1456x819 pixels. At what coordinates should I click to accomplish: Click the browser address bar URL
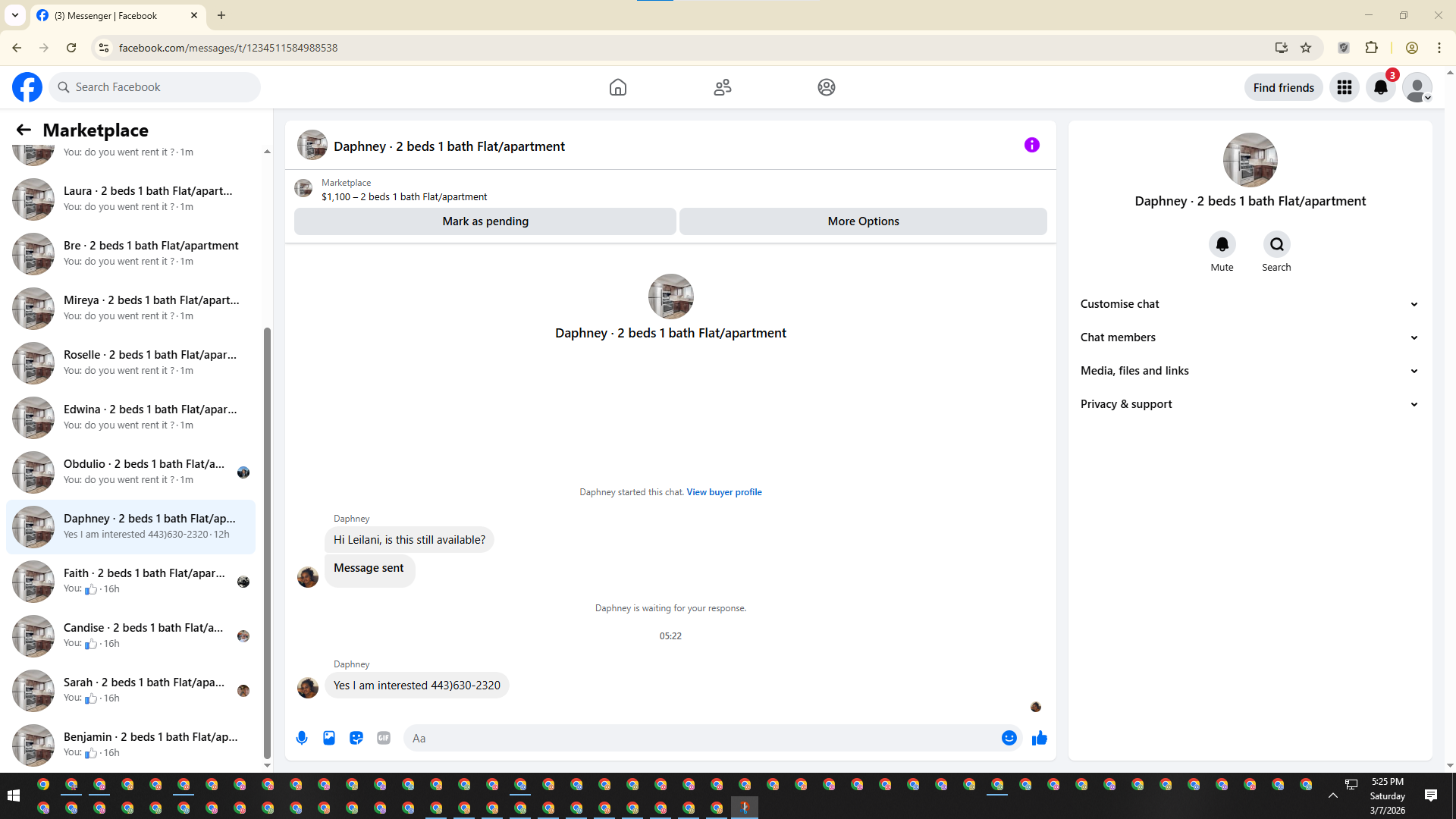point(228,48)
